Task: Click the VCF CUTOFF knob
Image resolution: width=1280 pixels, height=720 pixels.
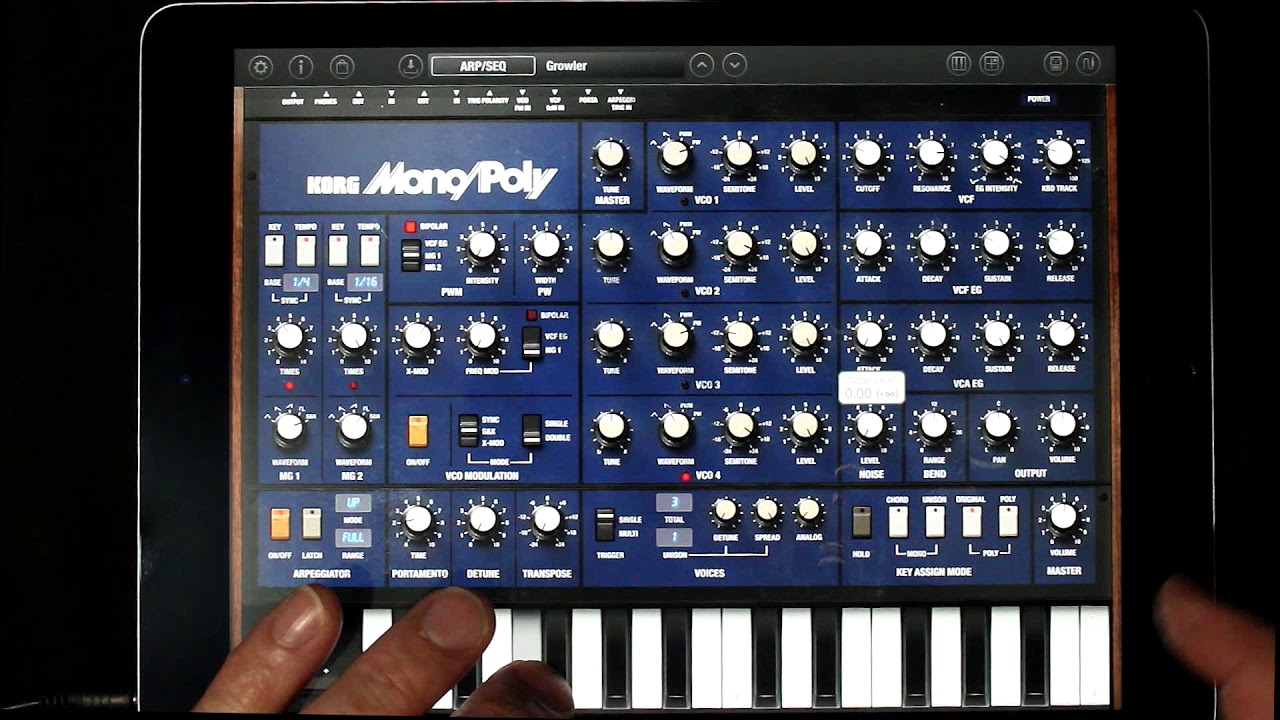Action: 867,153
